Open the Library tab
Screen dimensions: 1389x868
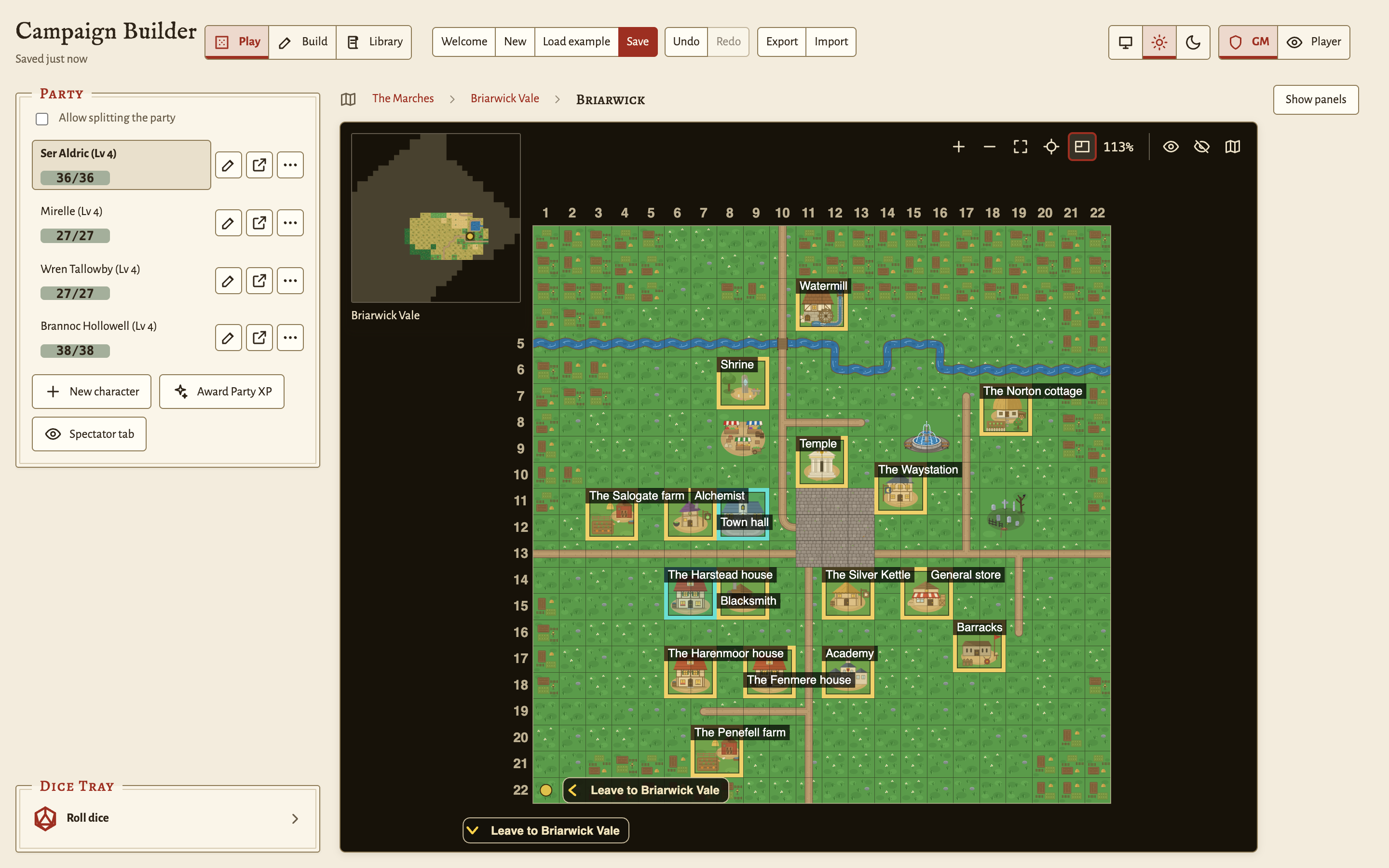[x=374, y=42]
